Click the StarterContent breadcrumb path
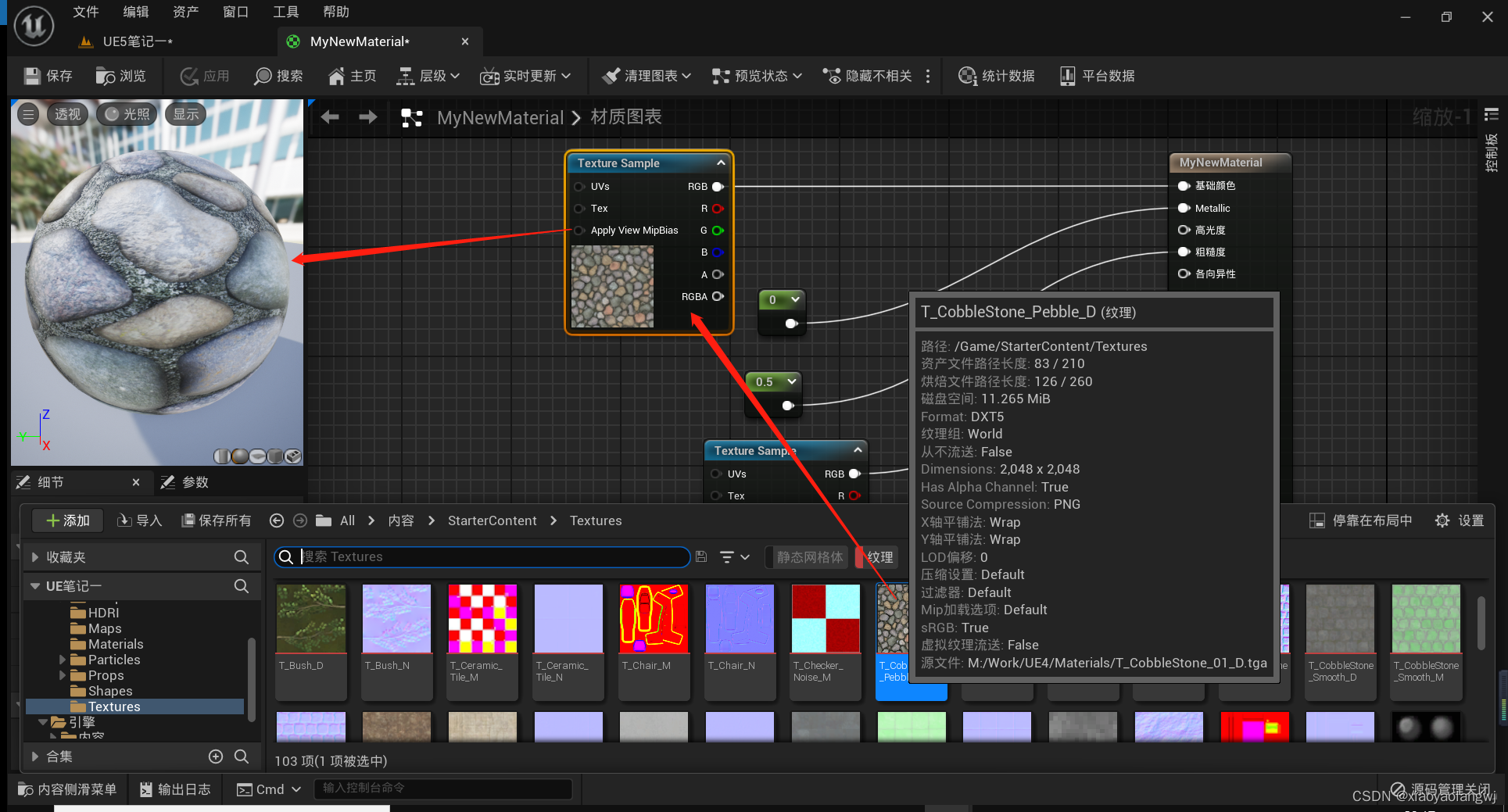The height and width of the screenshot is (812, 1508). pyautogui.click(x=492, y=520)
